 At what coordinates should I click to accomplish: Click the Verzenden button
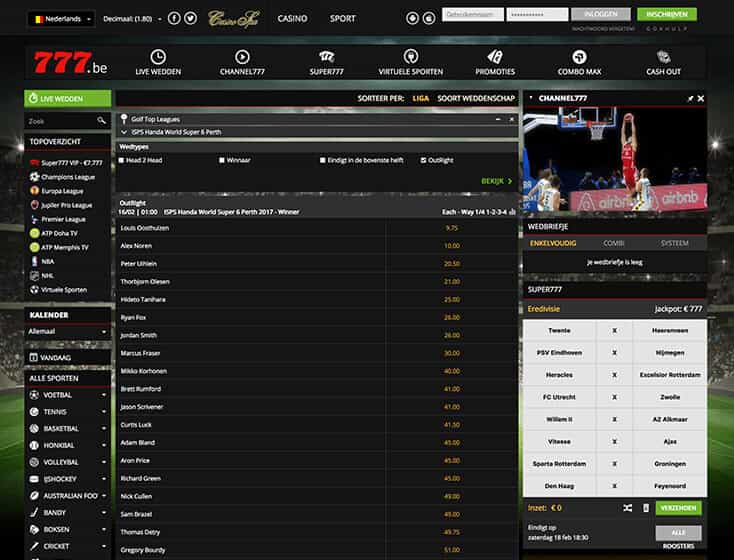pyautogui.click(x=678, y=508)
